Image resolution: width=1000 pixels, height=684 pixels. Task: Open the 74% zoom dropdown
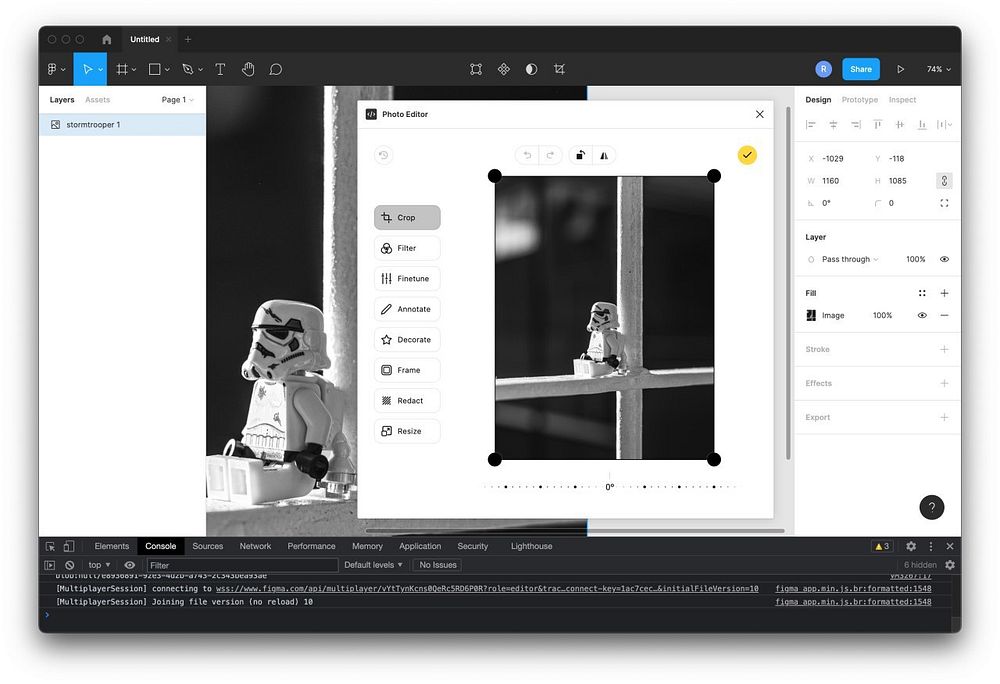point(939,69)
